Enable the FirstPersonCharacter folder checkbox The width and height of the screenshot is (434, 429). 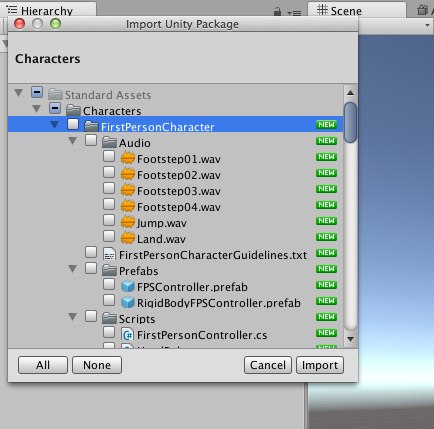(x=73, y=124)
